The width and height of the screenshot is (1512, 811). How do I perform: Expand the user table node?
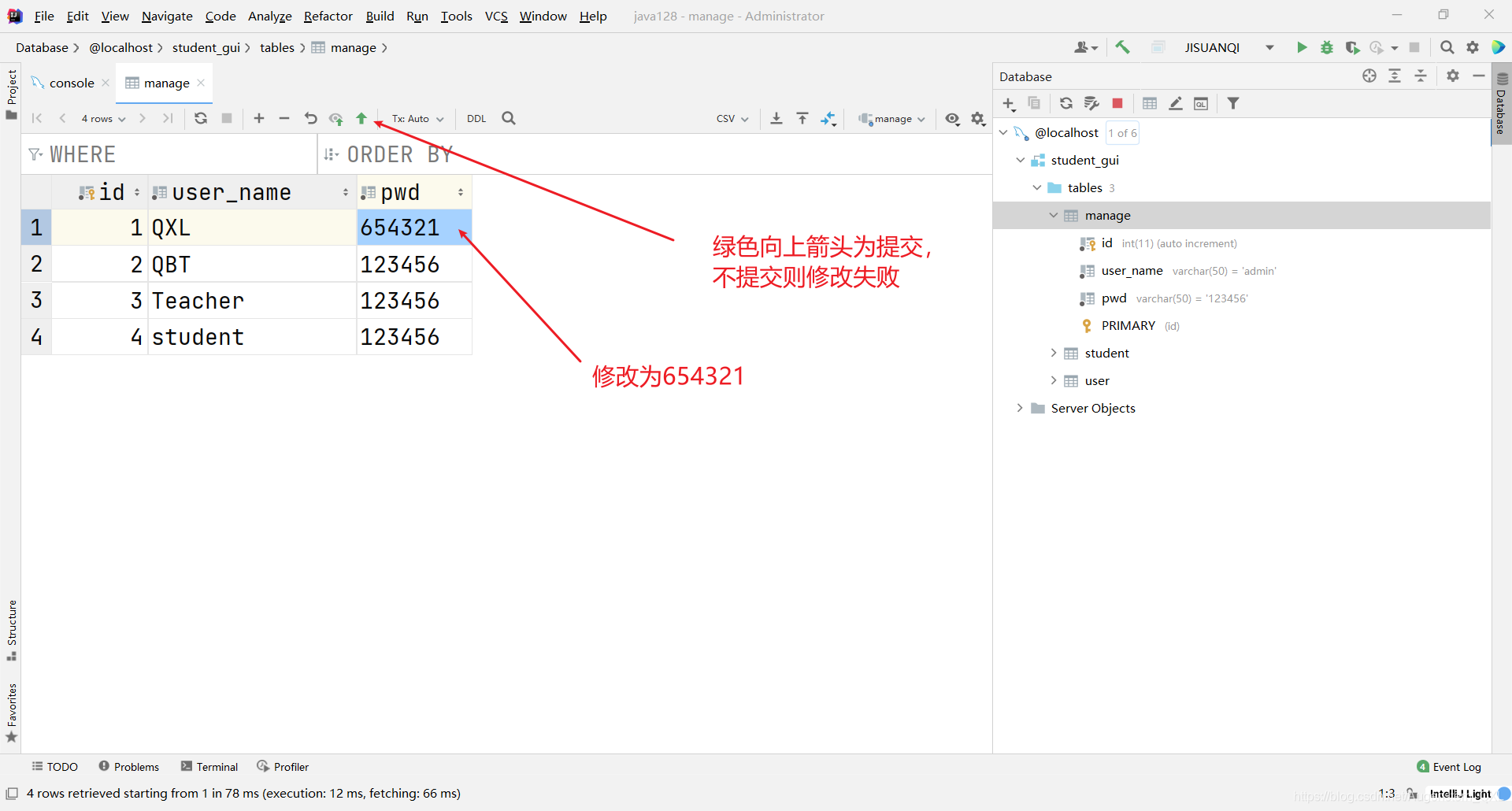point(1054,380)
